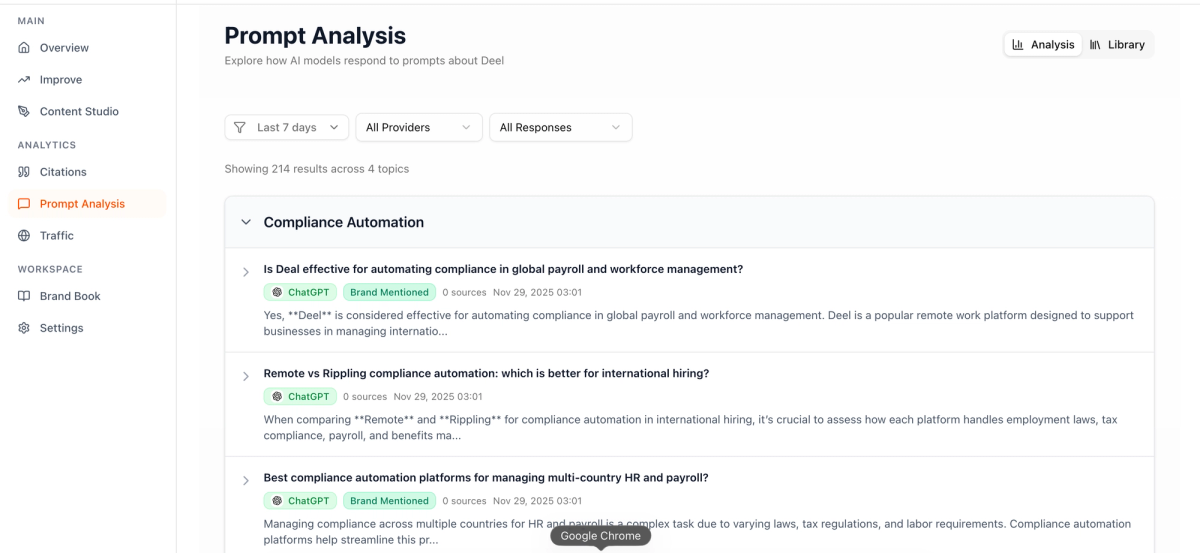Switch to the Library view tab
Image resolution: width=1200 pixels, height=553 pixels.
(1117, 45)
